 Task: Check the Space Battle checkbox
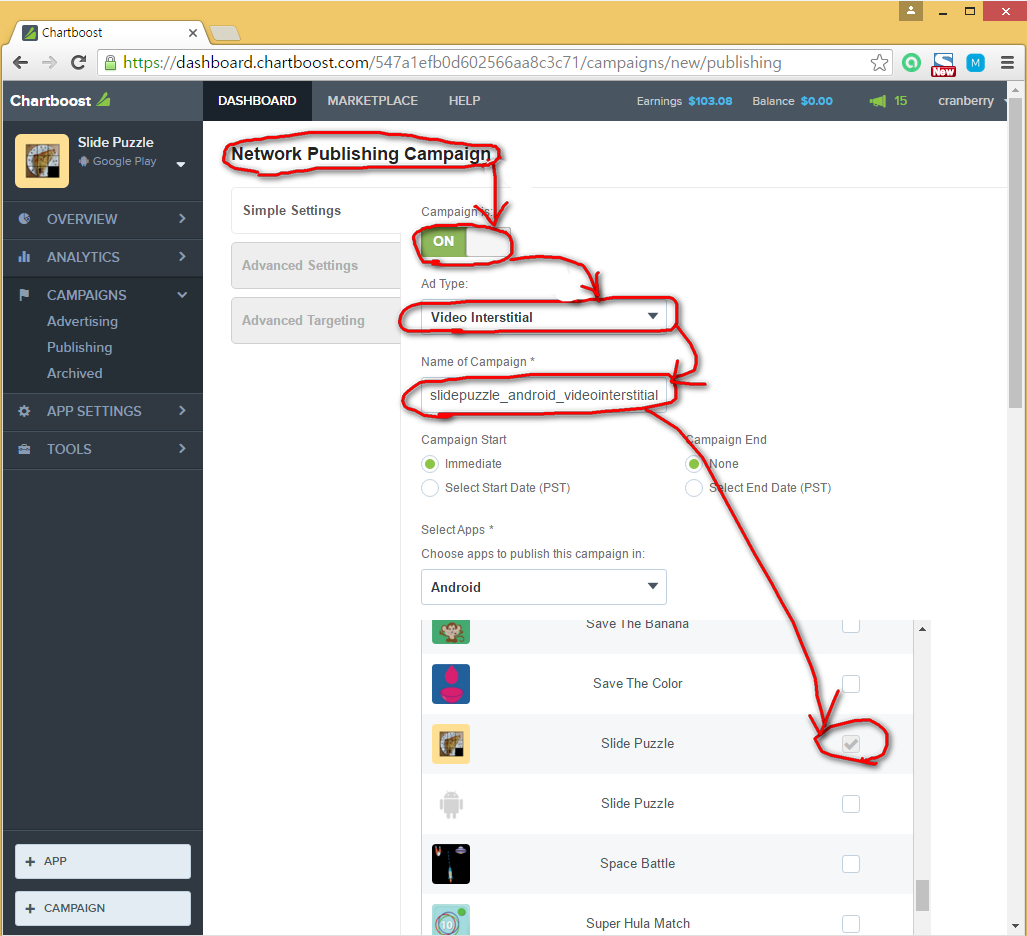[851, 864]
